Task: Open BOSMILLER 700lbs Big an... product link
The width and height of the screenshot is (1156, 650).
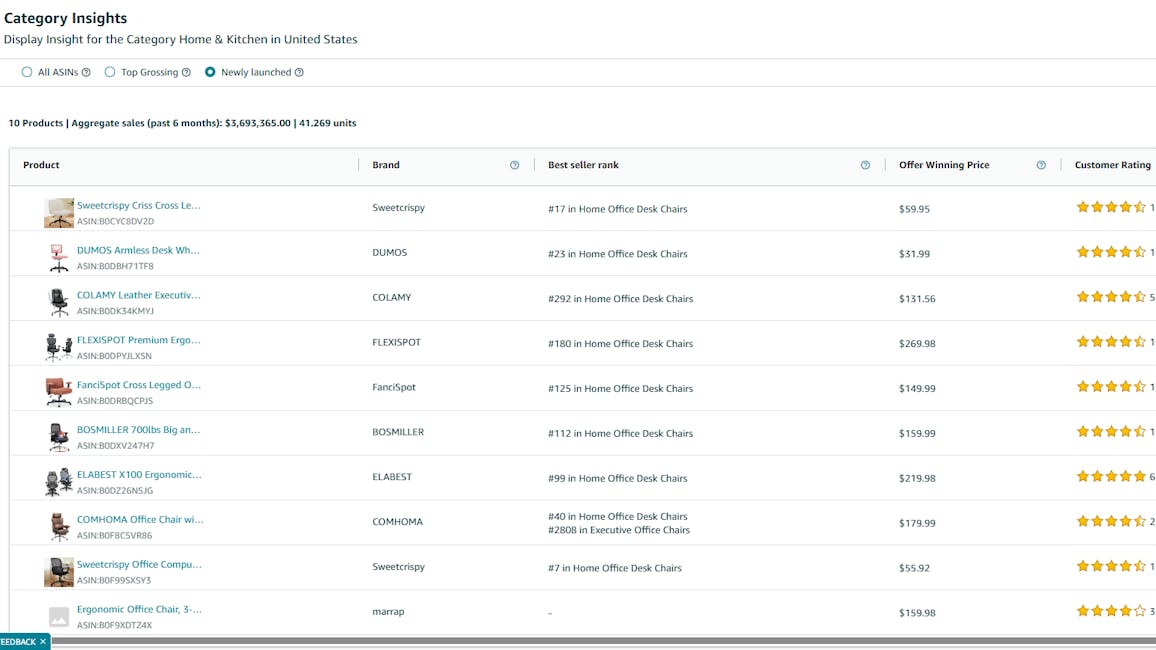Action: pyautogui.click(x=139, y=430)
